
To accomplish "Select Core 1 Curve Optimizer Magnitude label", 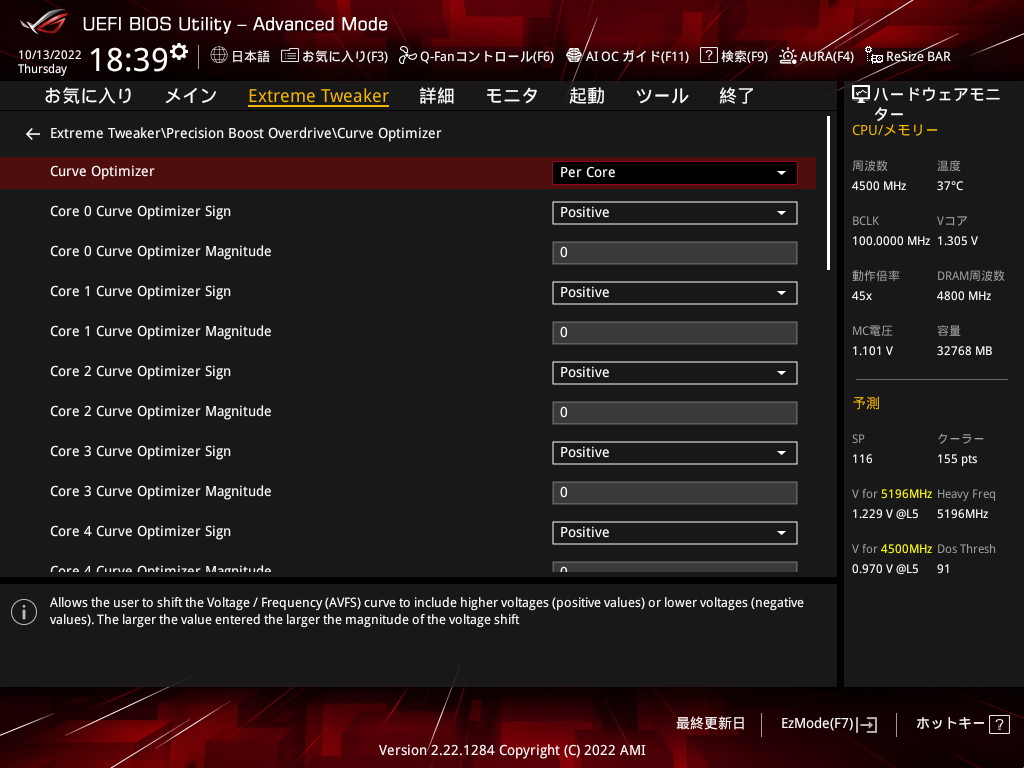I will point(161,332).
